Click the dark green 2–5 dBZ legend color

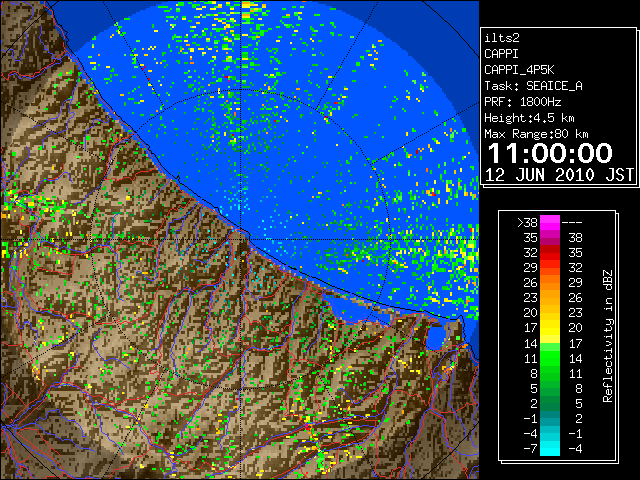pos(550,403)
